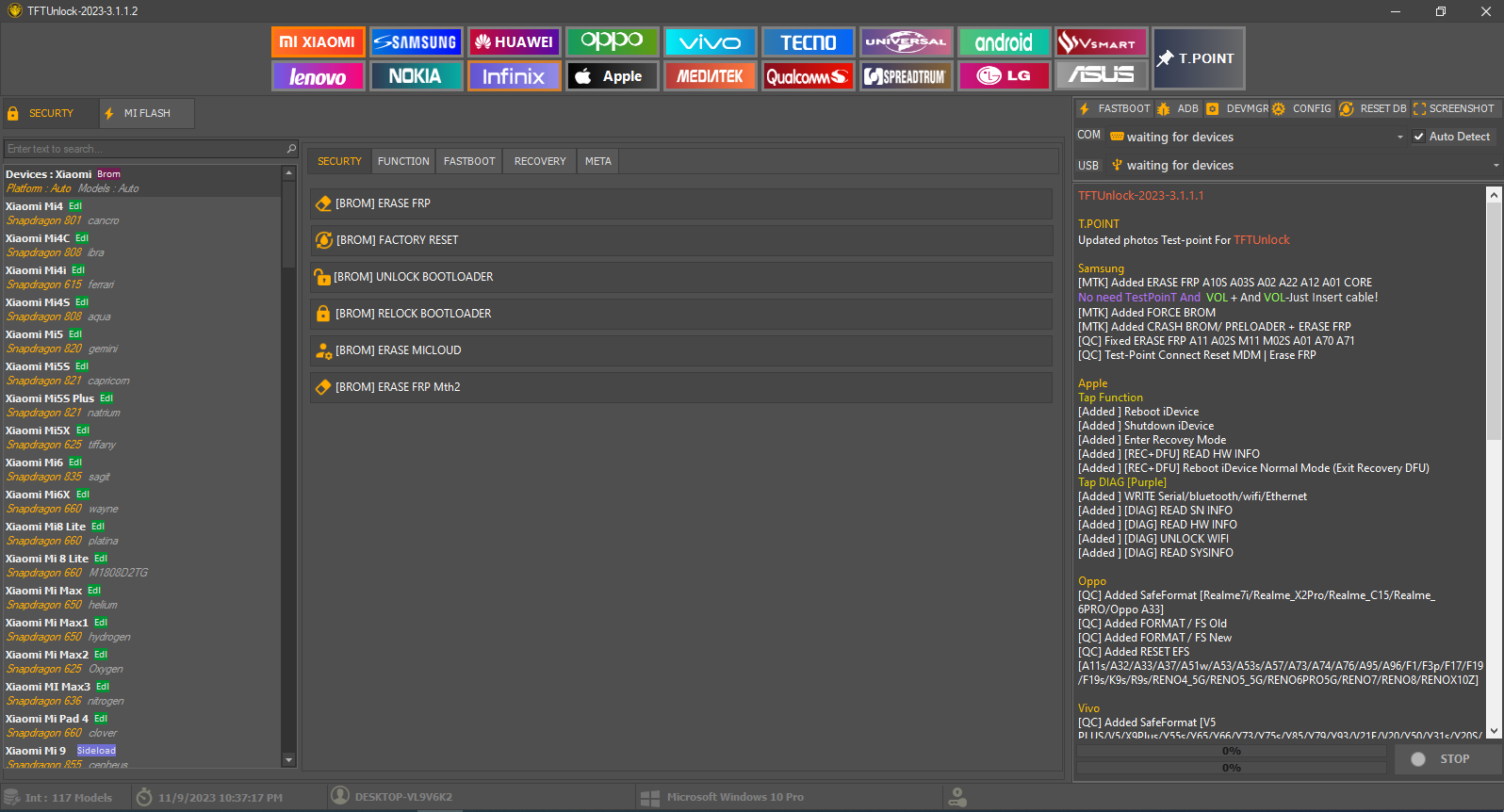
Task: Select Xiaomi Mi 9 Sideload device
Action: 141,755
